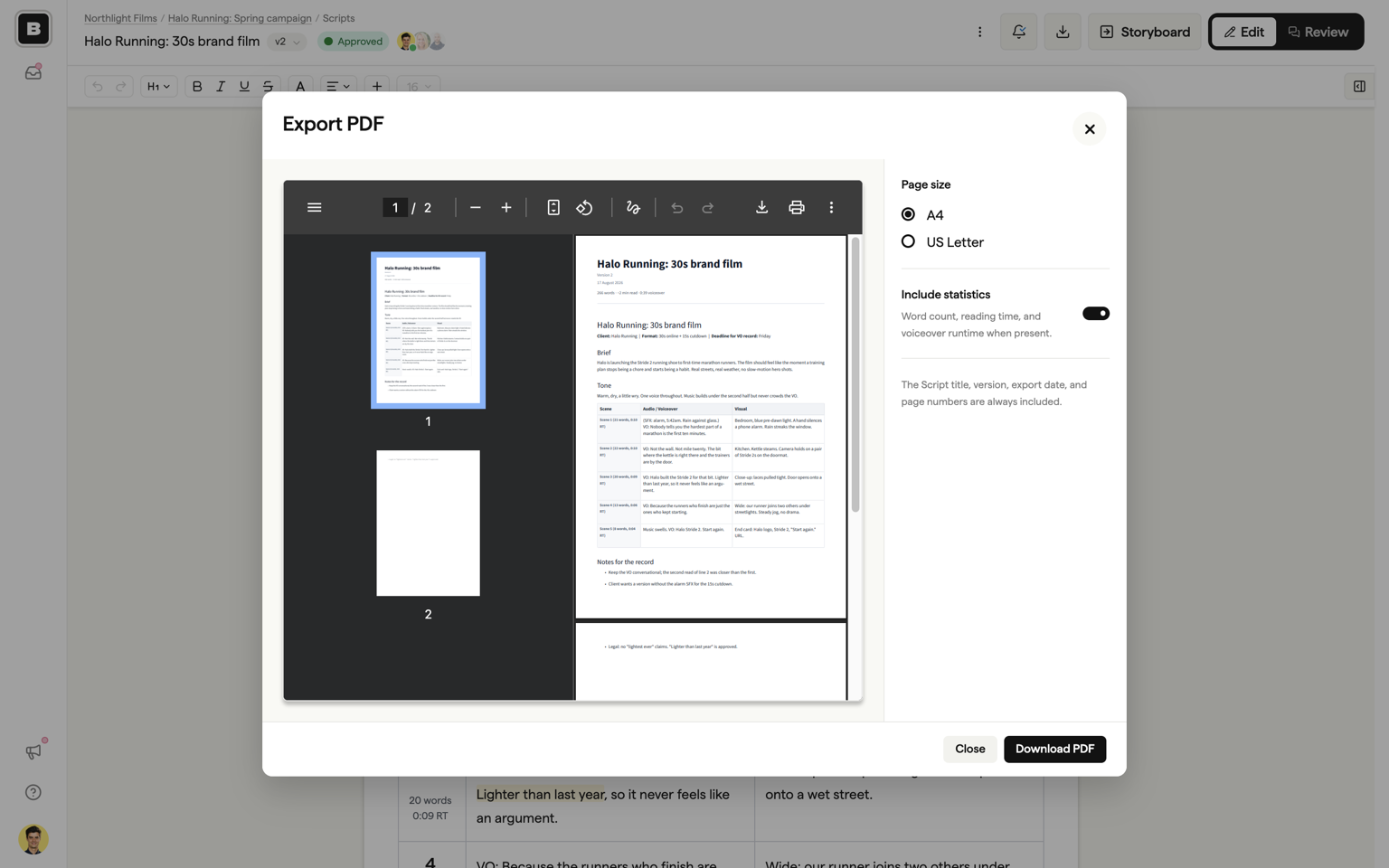Click fit-to-page icon in PDF viewer

point(553,208)
